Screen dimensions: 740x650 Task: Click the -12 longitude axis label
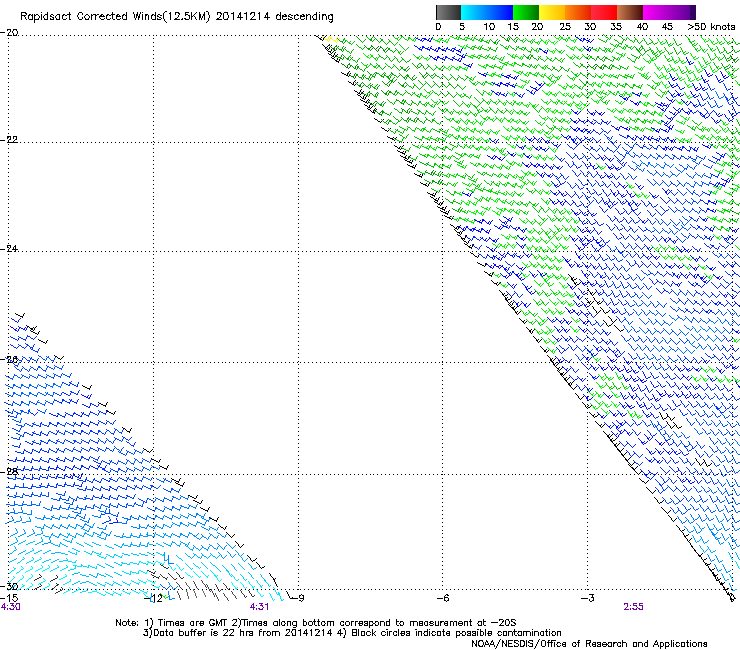(x=153, y=598)
